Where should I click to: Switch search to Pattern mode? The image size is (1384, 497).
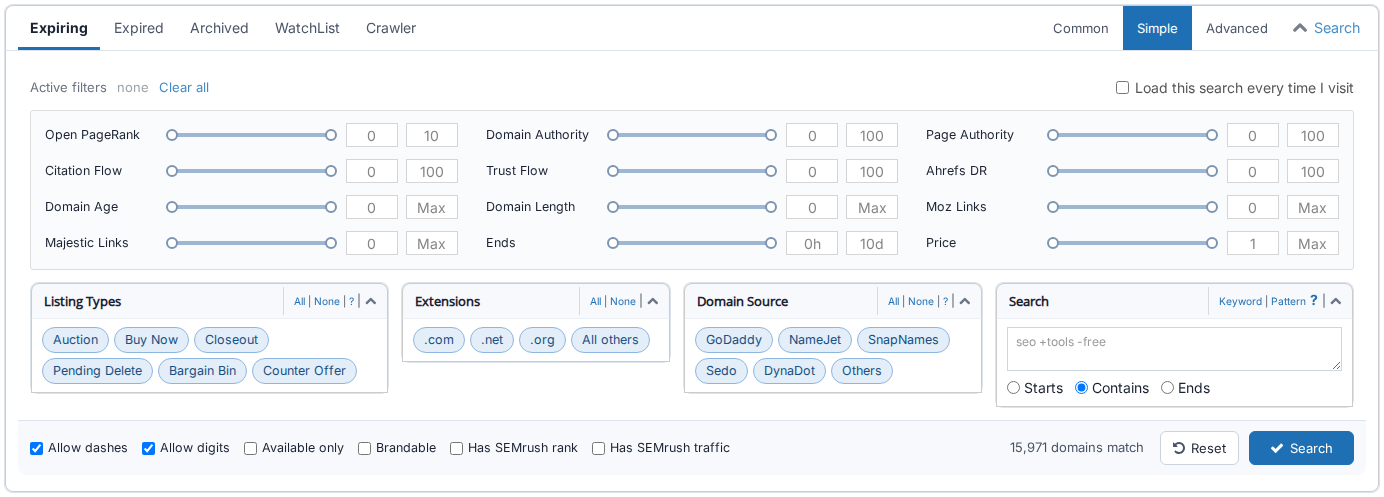coord(1288,301)
